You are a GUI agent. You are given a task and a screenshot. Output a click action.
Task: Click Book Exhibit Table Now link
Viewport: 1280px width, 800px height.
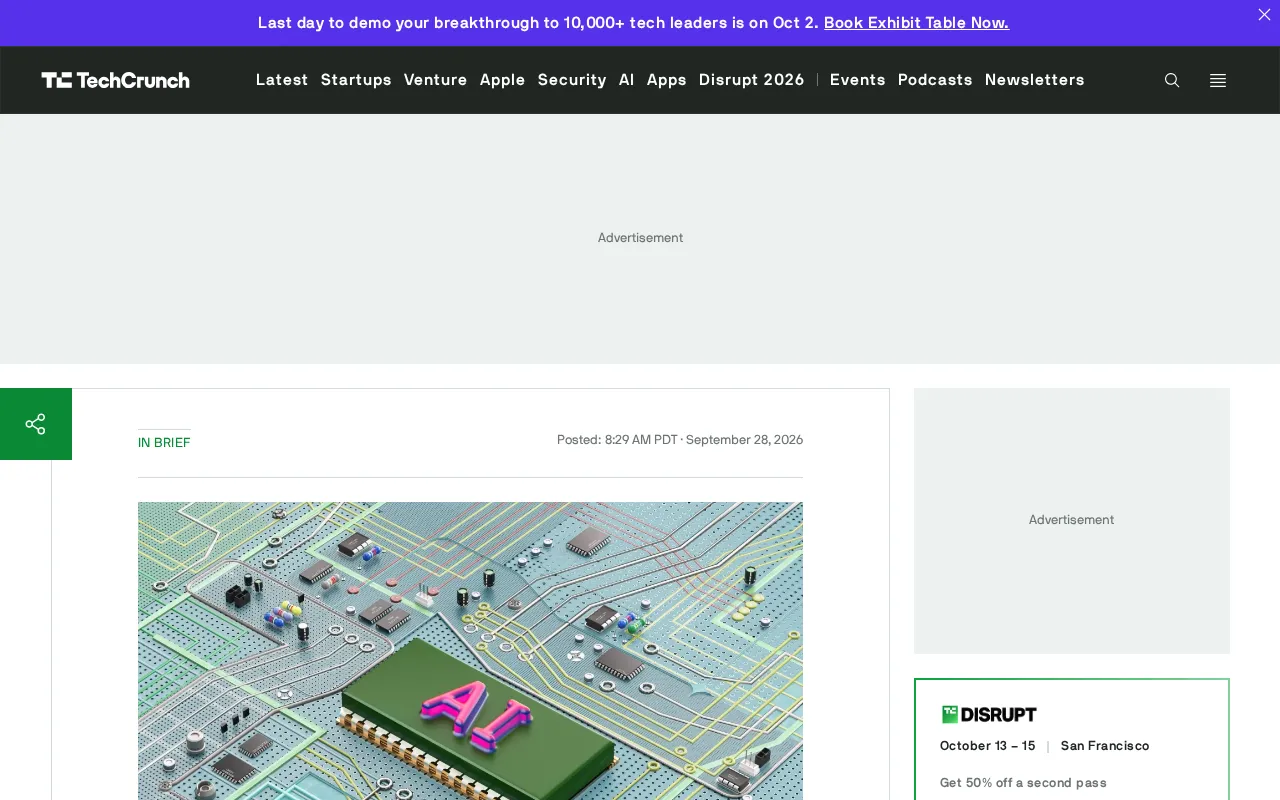(x=916, y=22)
